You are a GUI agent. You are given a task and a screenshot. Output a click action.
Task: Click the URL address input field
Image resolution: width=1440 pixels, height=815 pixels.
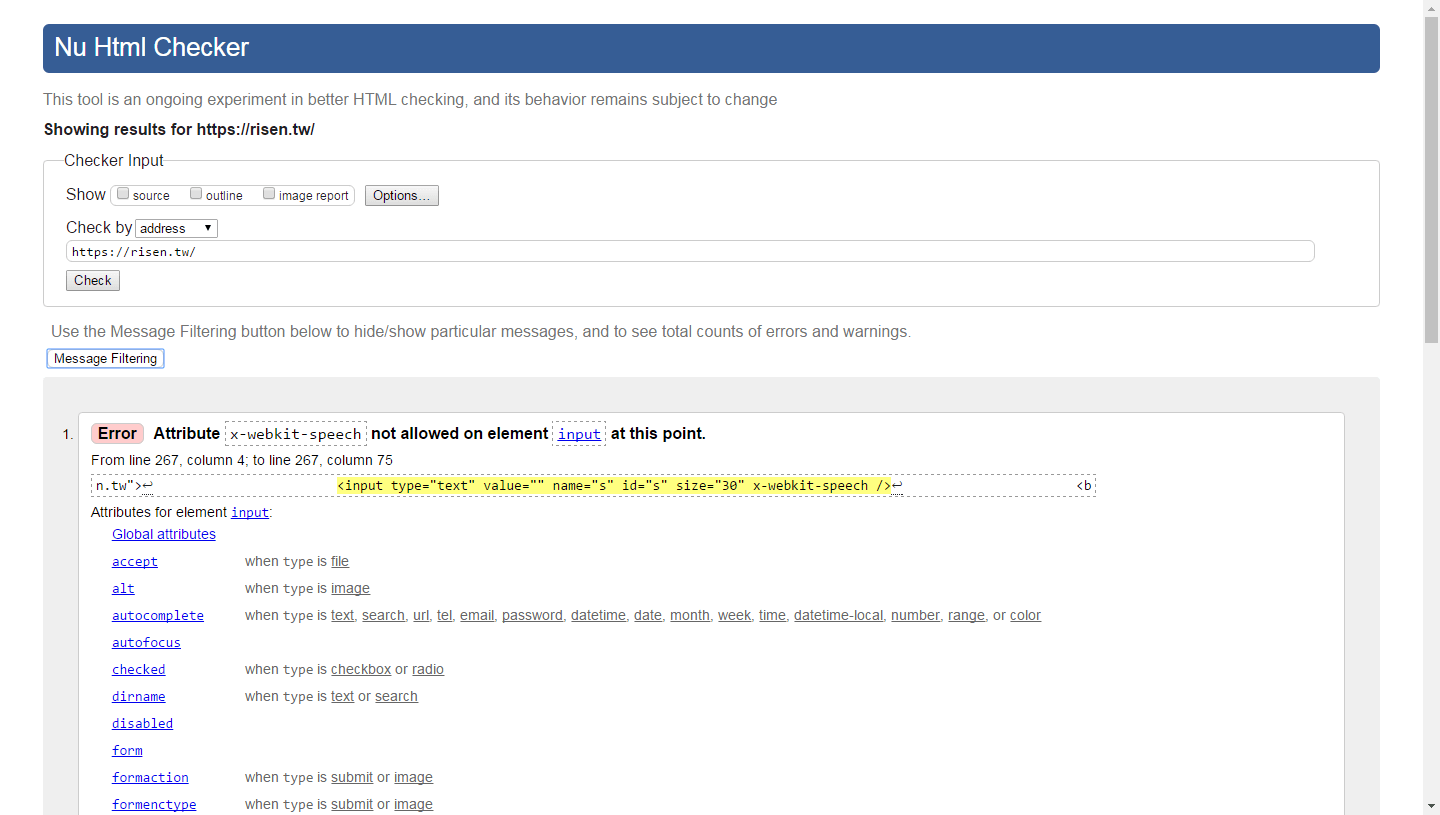point(690,252)
